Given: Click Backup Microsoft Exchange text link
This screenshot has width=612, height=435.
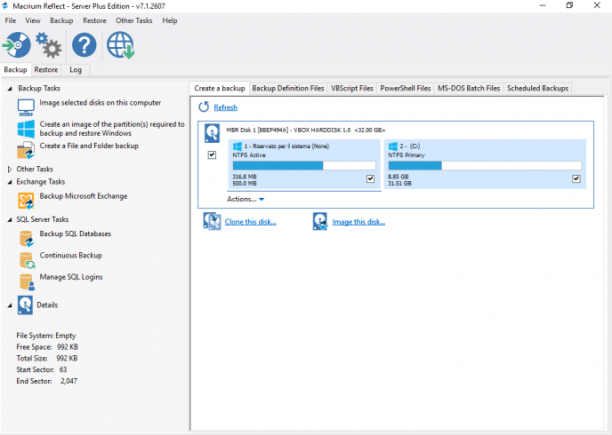Looking at the screenshot, I should click(x=84, y=196).
